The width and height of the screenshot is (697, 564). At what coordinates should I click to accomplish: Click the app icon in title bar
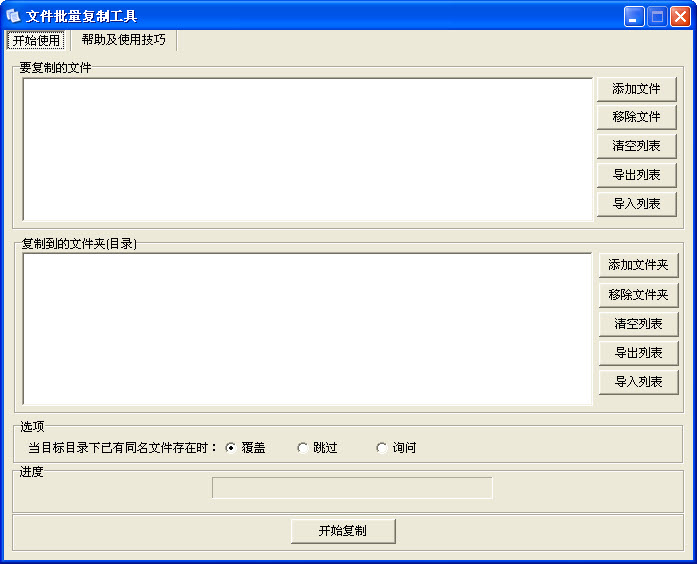point(13,16)
